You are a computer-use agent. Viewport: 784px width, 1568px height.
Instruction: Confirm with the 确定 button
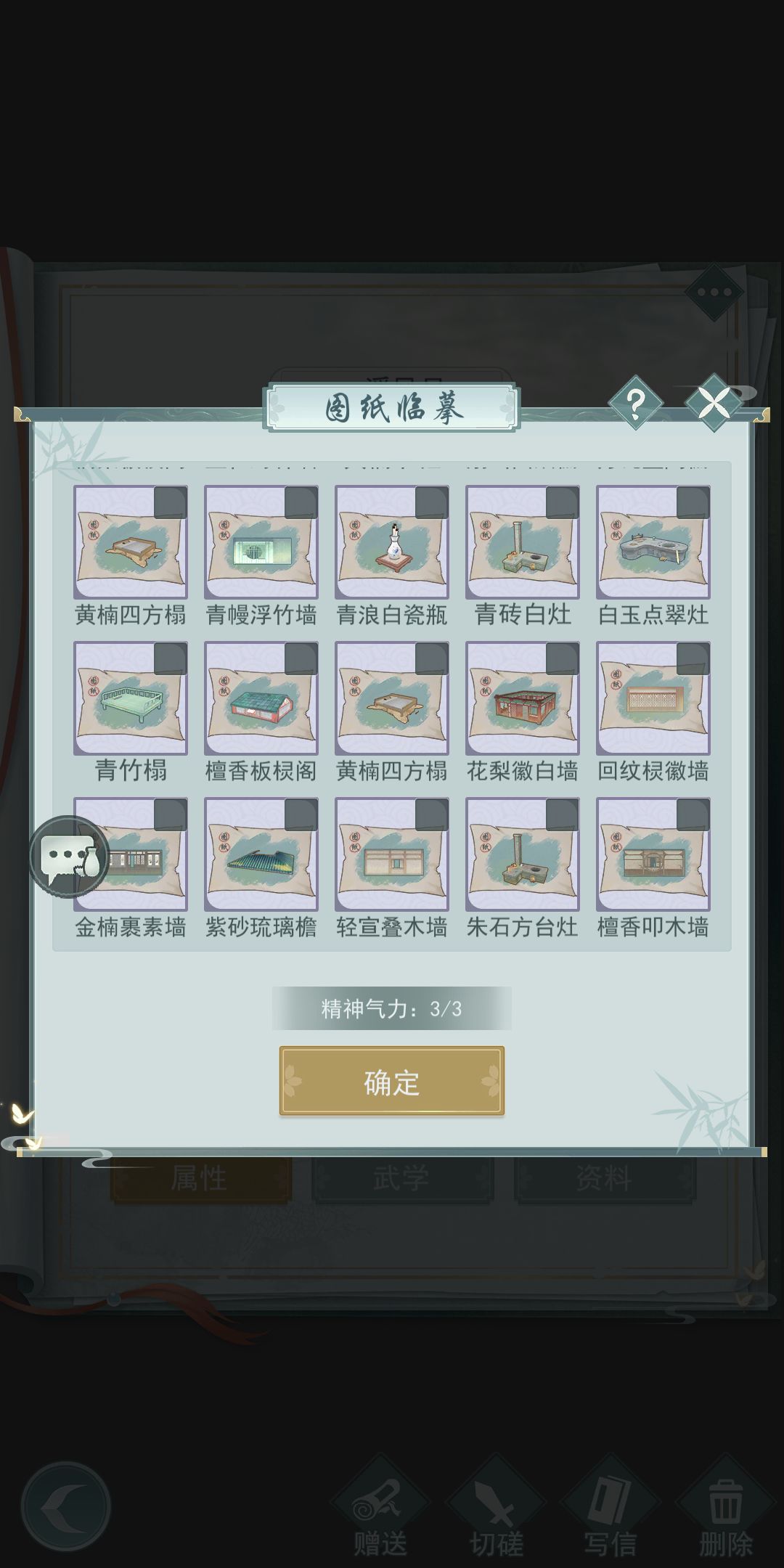point(392,1081)
